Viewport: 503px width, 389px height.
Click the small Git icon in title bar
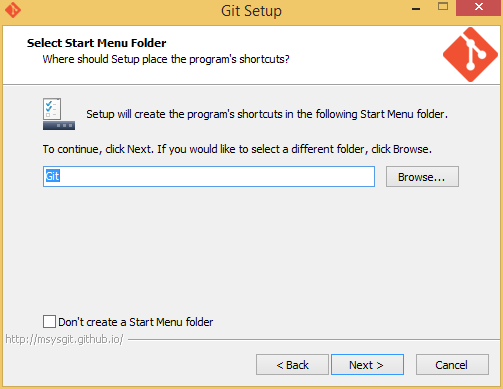coord(13,10)
